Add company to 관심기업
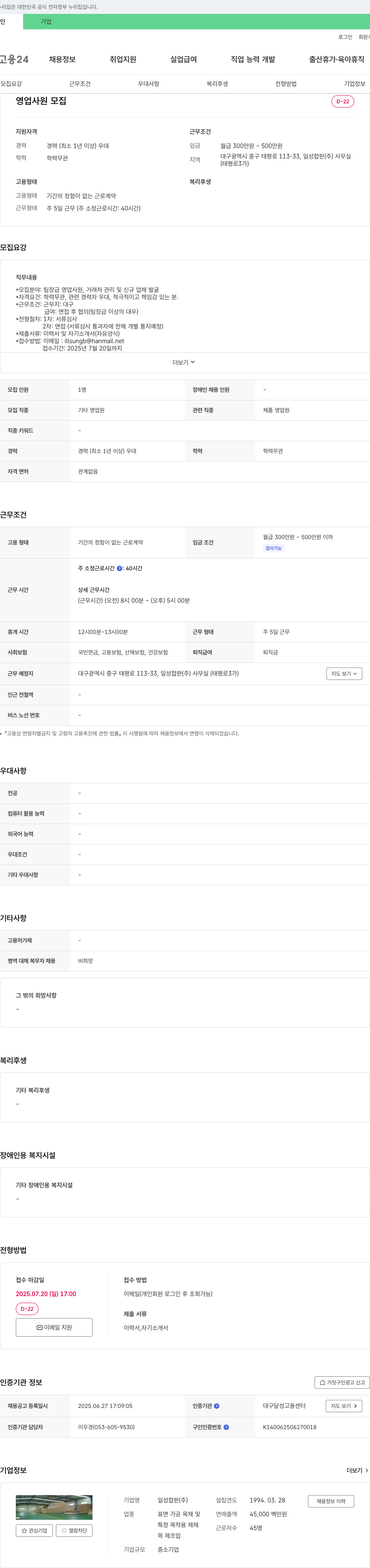 coord(35,1530)
